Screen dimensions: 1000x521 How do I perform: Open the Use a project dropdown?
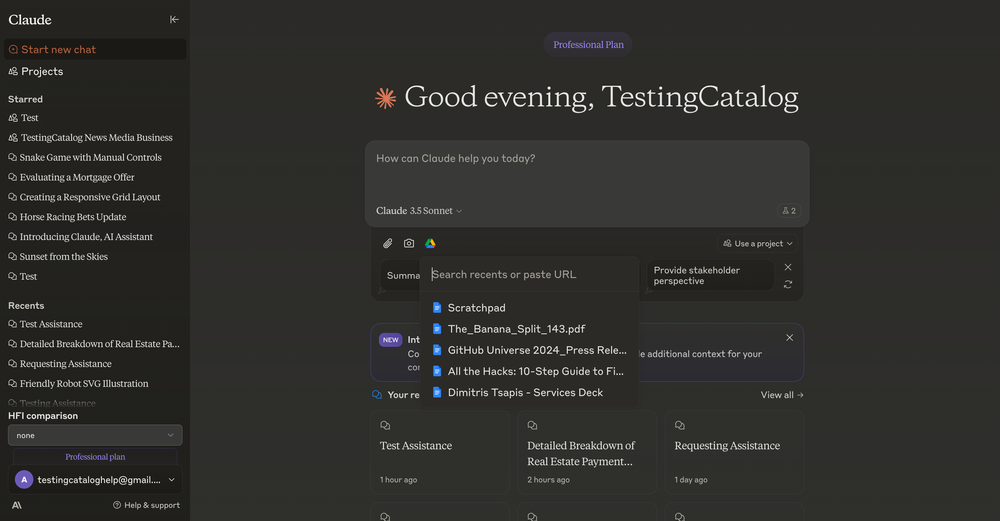pyautogui.click(x=758, y=243)
